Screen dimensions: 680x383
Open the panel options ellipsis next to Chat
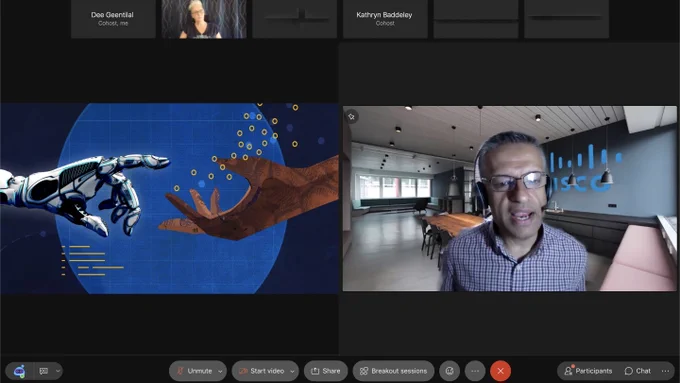point(665,371)
